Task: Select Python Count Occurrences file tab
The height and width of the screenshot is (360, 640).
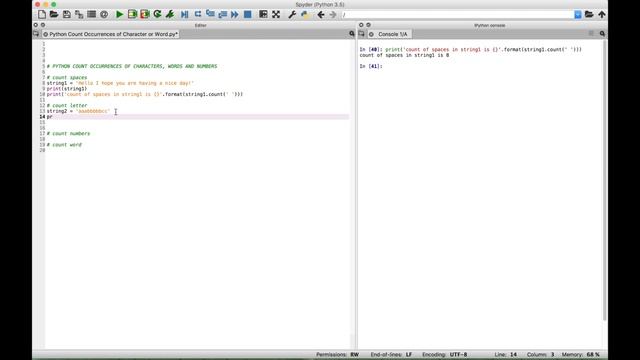Action: (x=113, y=34)
